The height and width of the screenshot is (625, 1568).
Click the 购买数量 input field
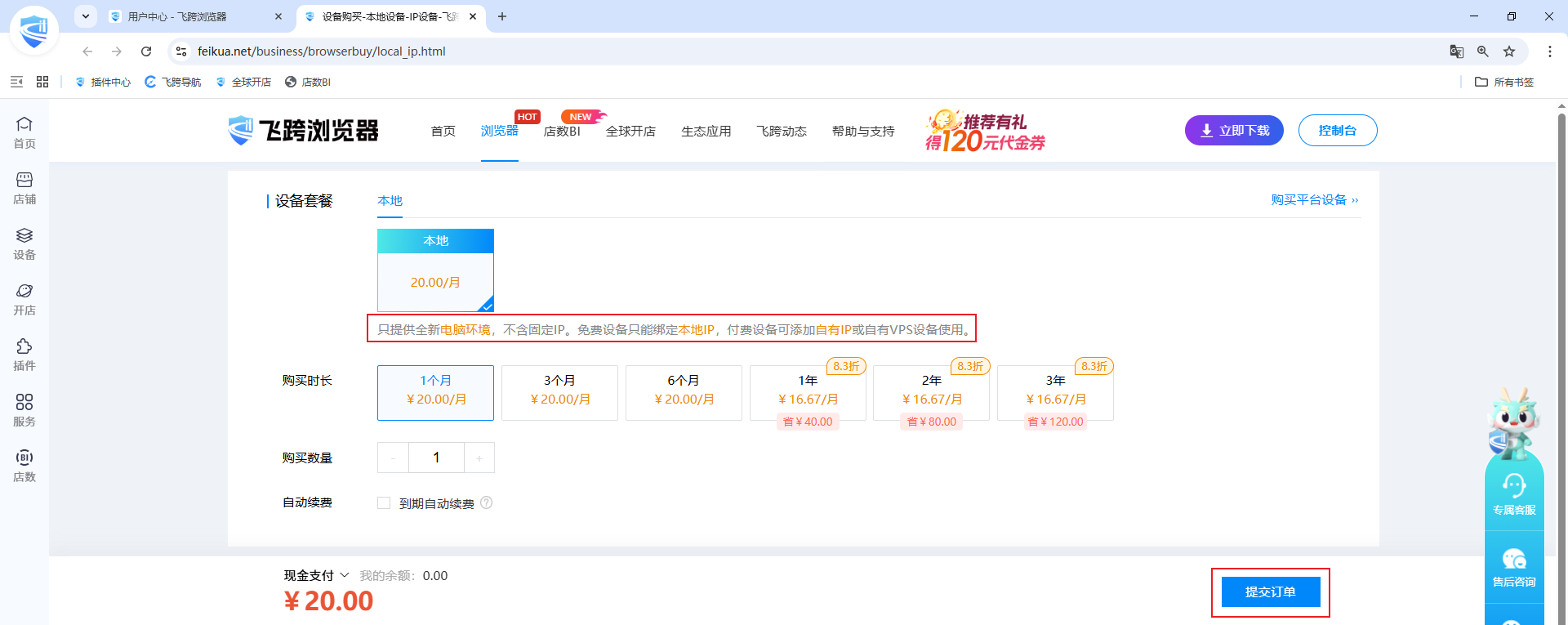pyautogui.click(x=436, y=458)
